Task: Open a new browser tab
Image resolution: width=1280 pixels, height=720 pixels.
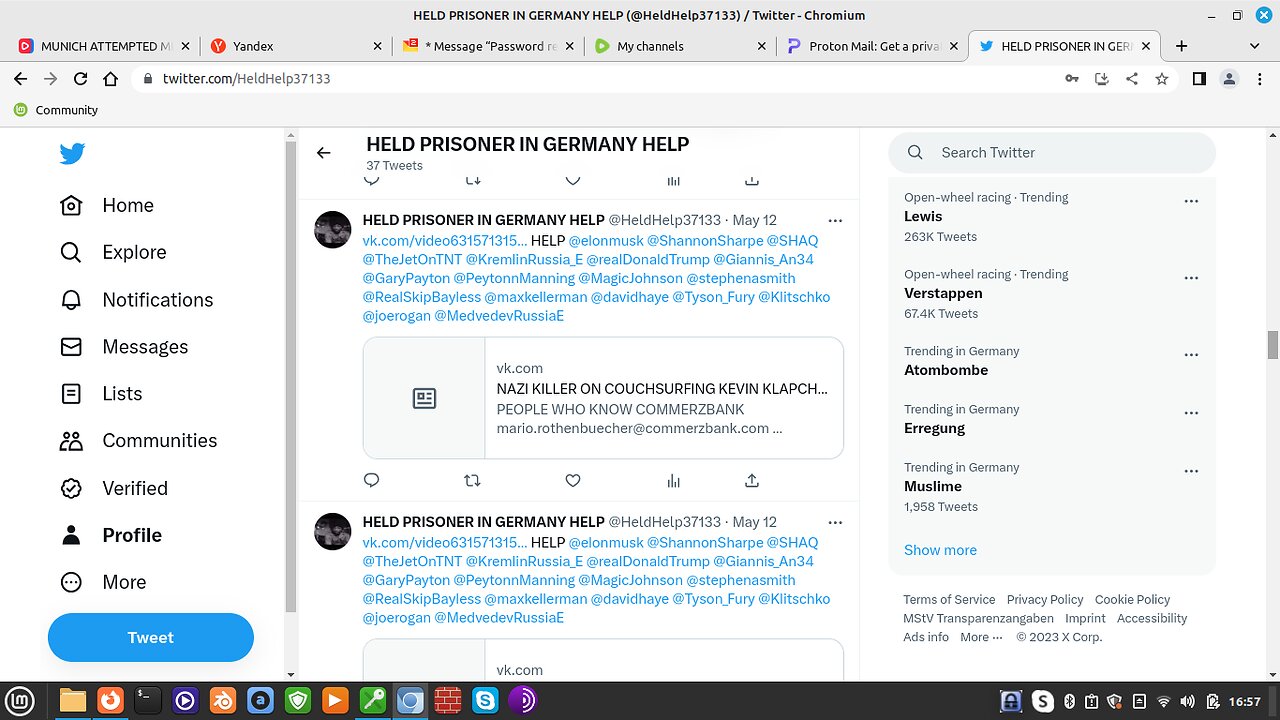Action: [x=1181, y=46]
